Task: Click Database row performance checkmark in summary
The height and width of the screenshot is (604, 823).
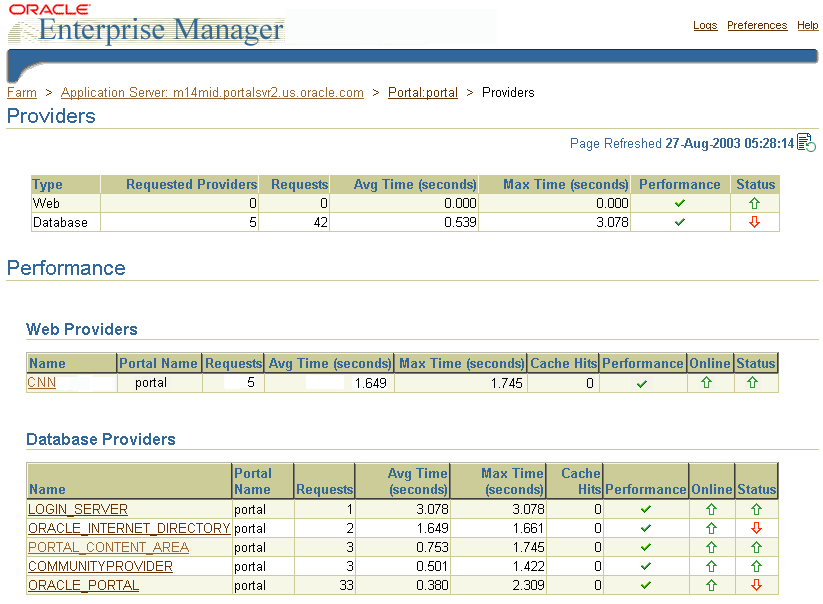Action: tap(680, 222)
